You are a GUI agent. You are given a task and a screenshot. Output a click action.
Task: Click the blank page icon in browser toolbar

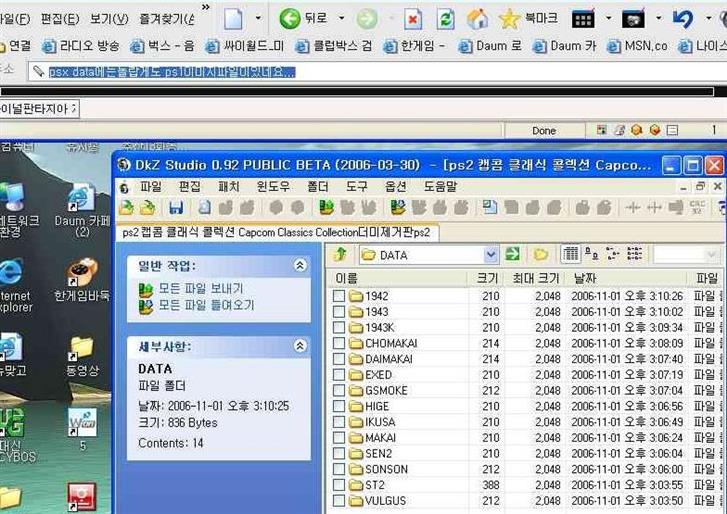(x=233, y=19)
